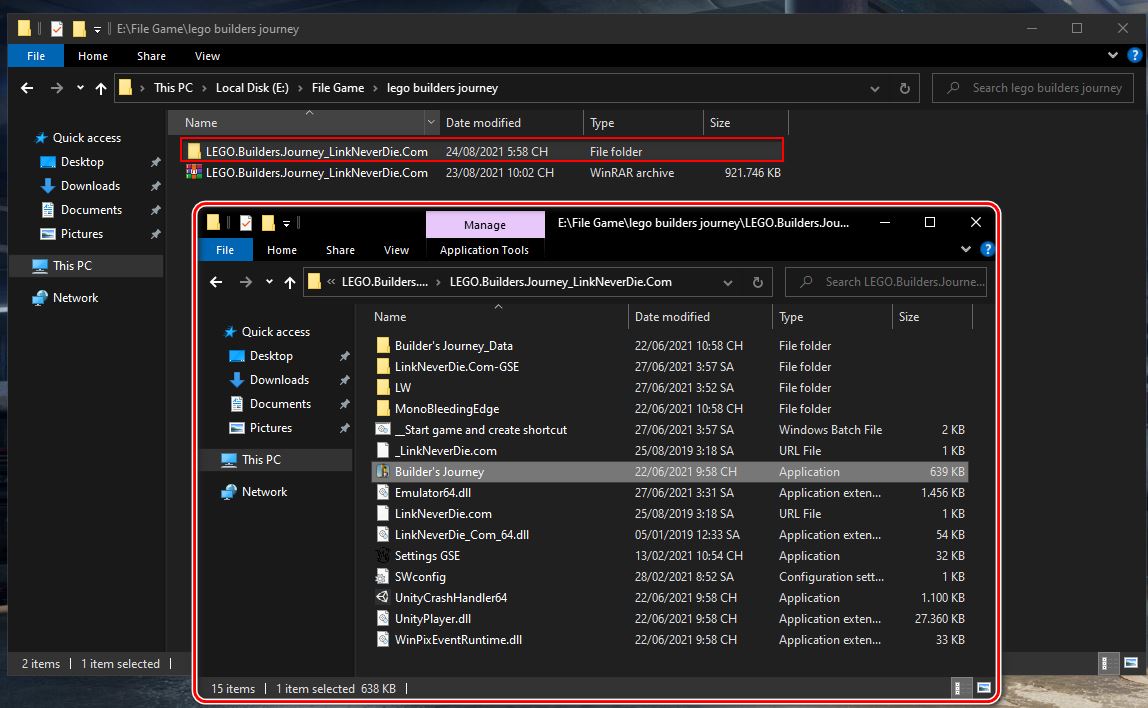Click the up arrow in front window
The image size is (1148, 708).
[x=290, y=282]
